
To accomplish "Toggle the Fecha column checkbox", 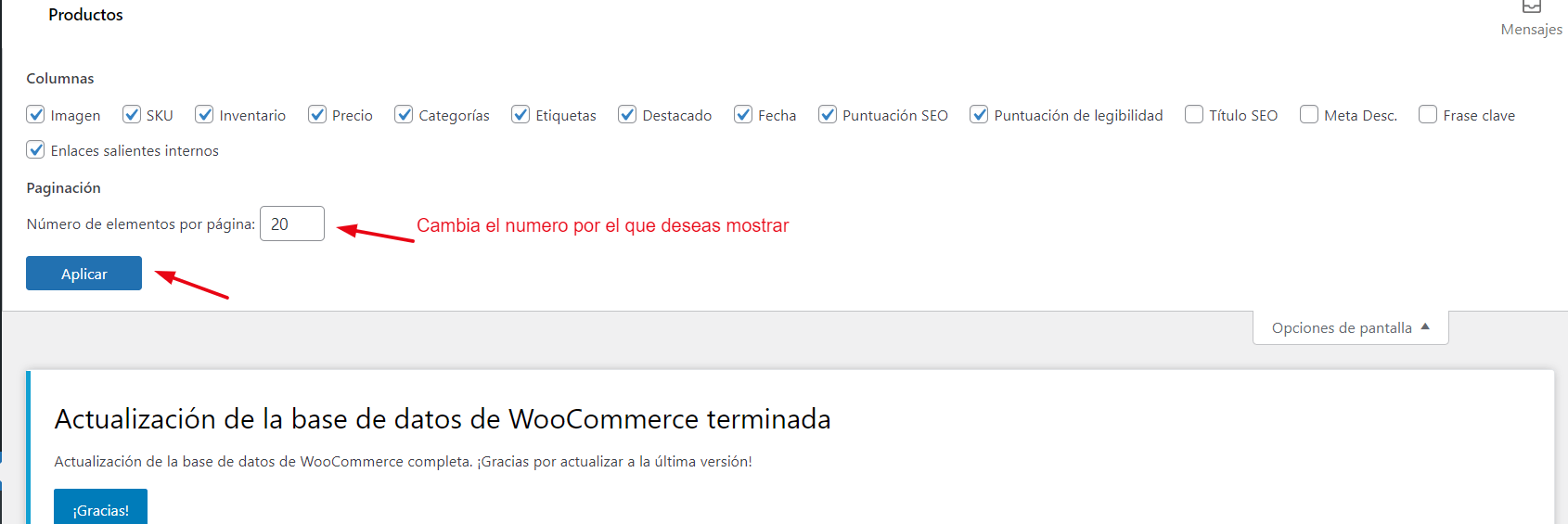I will click(743, 114).
